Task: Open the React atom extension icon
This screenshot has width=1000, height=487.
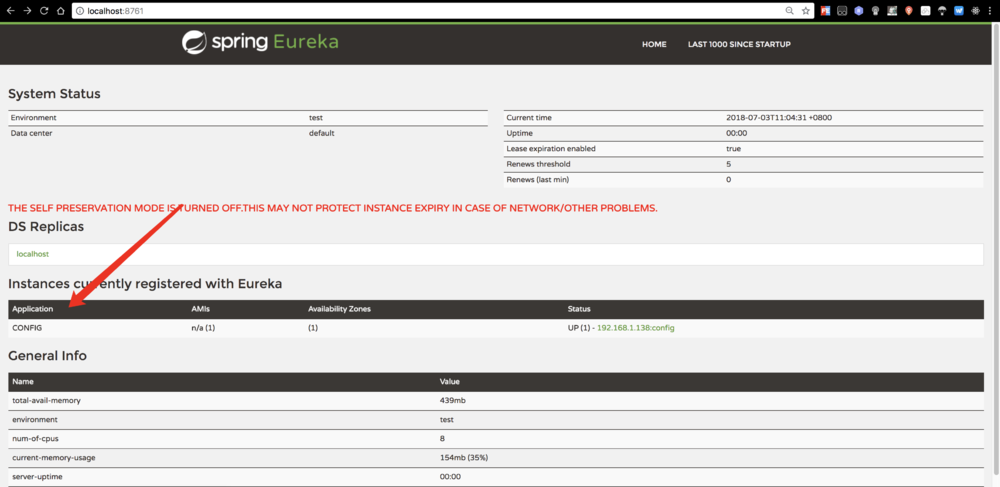Action: (x=975, y=11)
